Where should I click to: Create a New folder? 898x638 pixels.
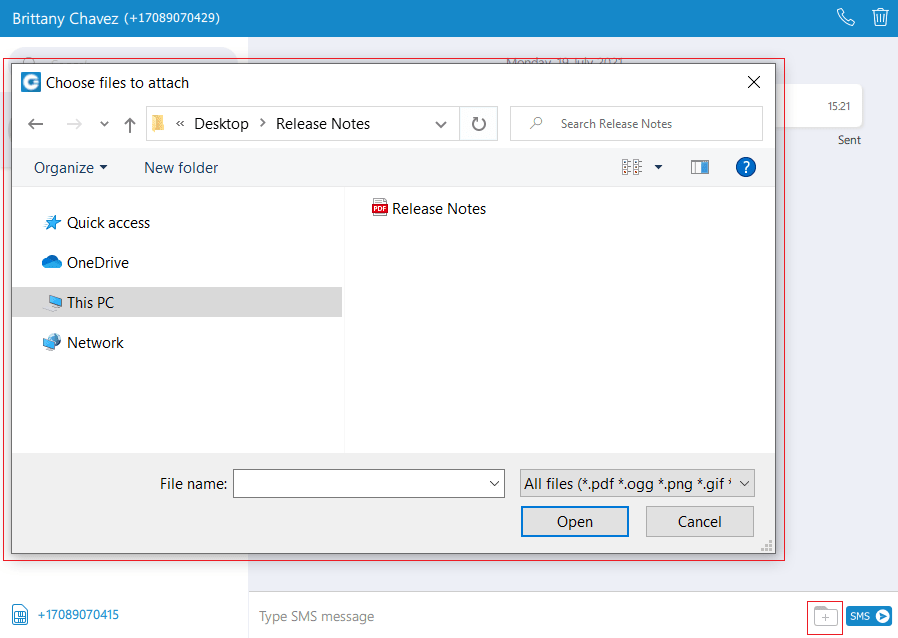tap(181, 168)
